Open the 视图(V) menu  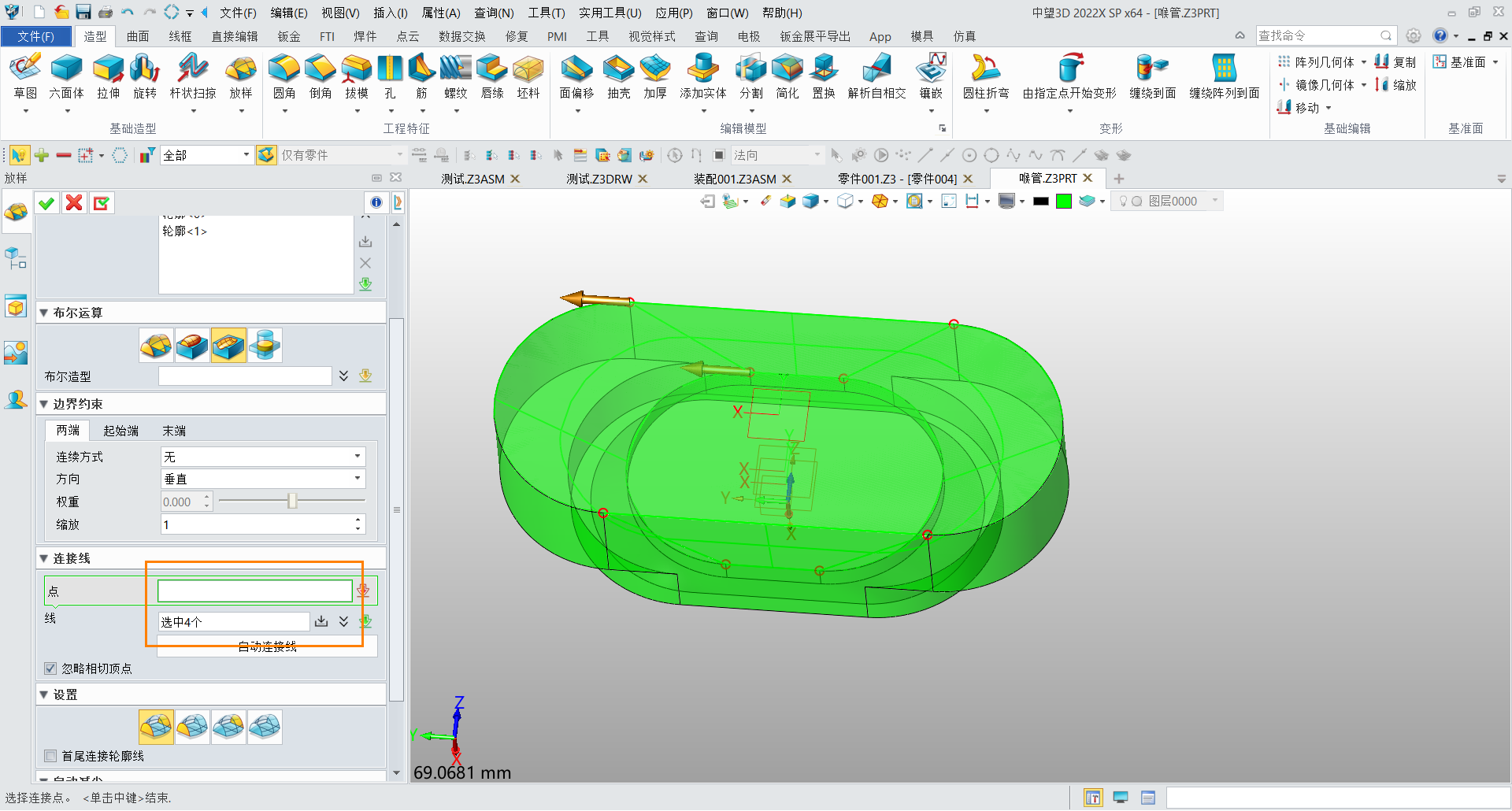[340, 13]
